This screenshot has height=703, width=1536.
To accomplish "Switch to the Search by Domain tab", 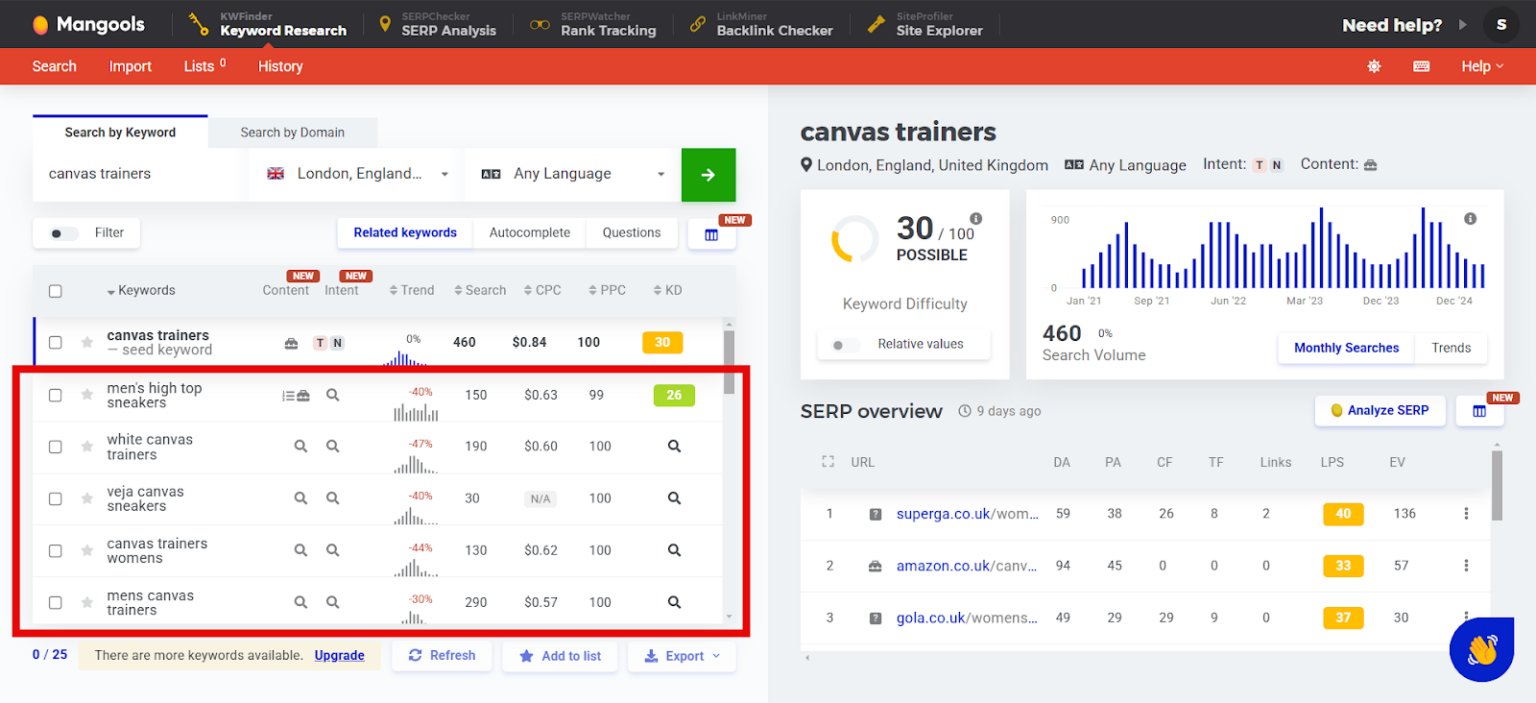I will (x=293, y=131).
